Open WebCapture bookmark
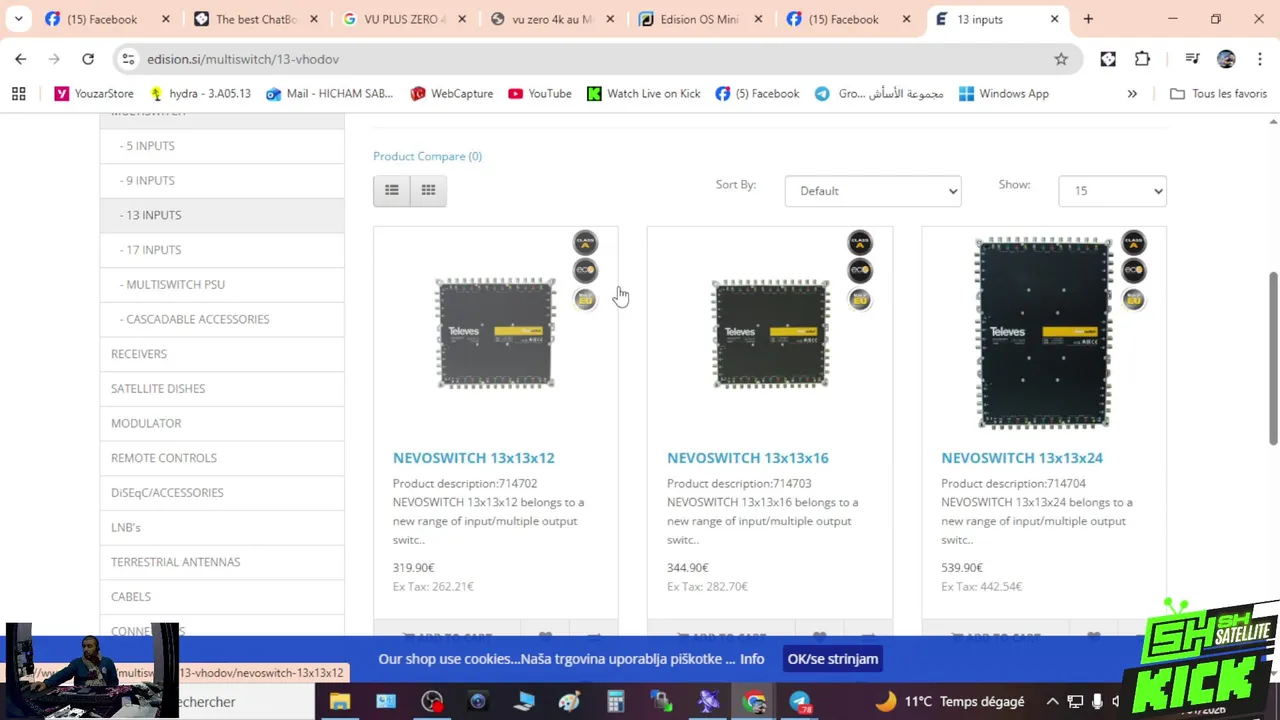1280x720 pixels. (x=451, y=93)
